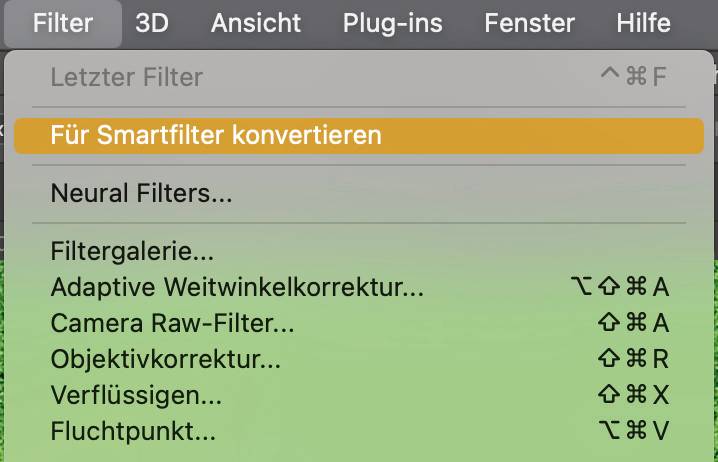The height and width of the screenshot is (462, 718).
Task: Open the Hilfe menu
Action: [x=643, y=23]
